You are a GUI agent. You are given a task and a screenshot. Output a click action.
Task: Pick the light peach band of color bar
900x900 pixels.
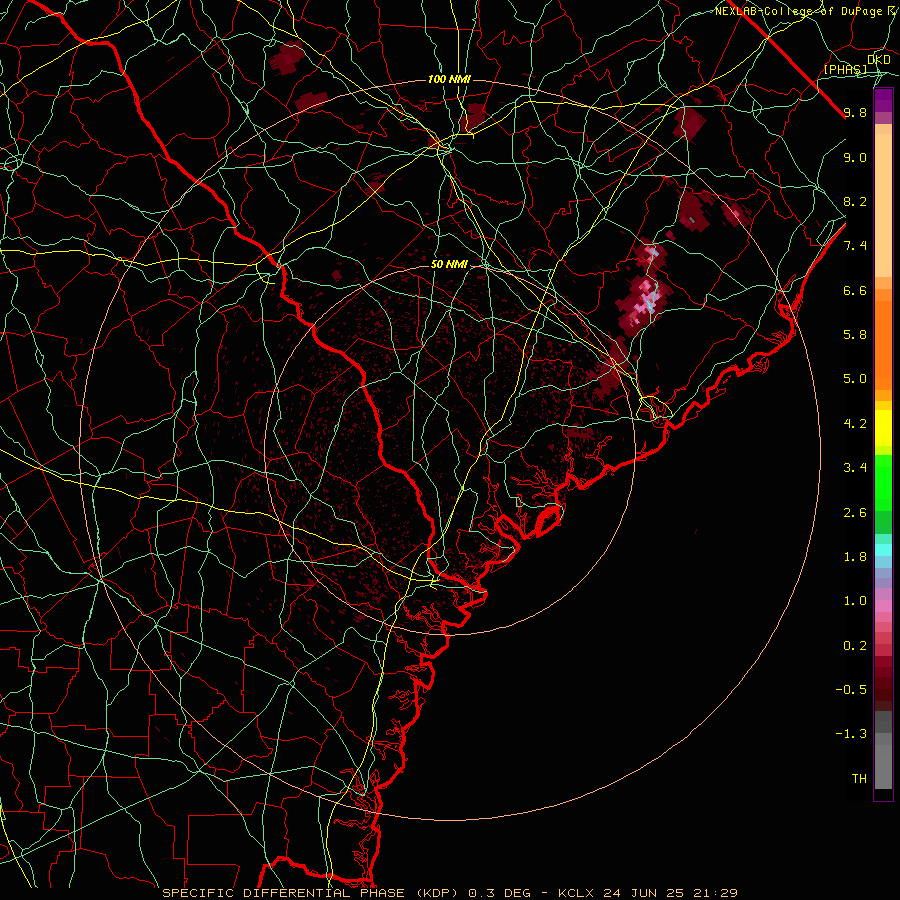(x=883, y=207)
